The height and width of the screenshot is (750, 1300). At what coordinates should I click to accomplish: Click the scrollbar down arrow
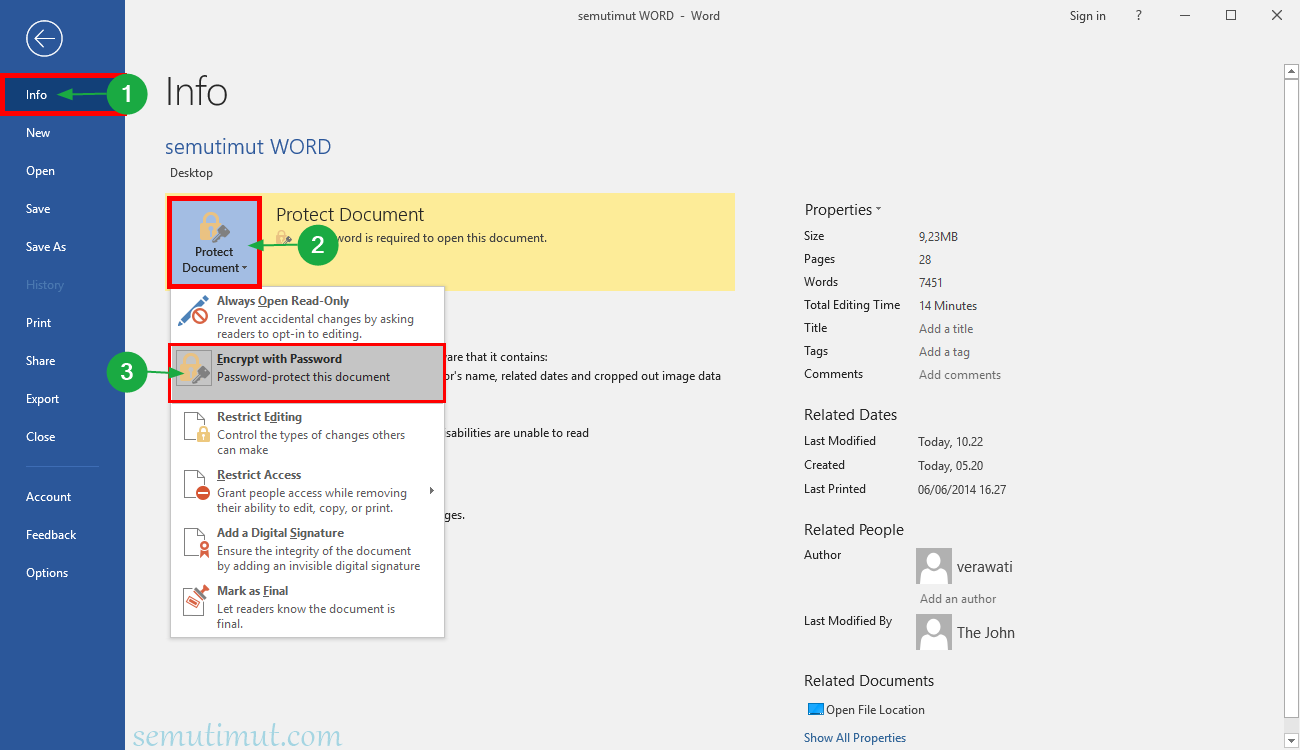pos(1291,741)
